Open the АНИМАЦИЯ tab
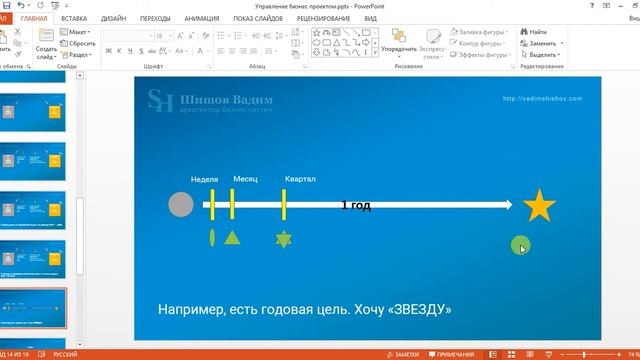640x360 pixels. (202, 18)
